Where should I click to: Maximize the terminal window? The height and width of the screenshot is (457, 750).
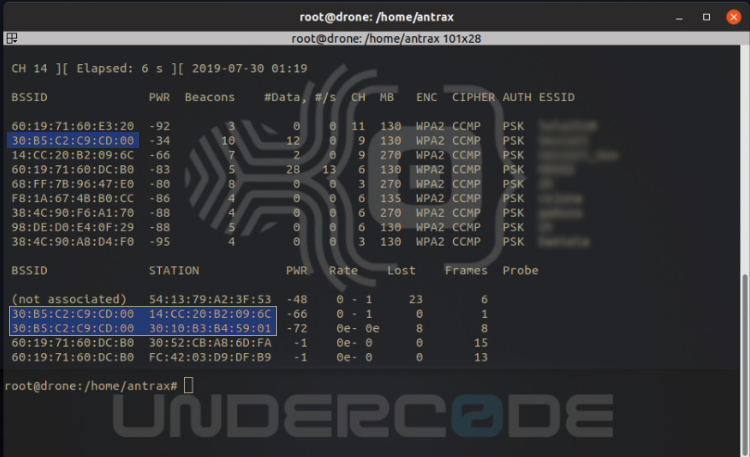coord(706,17)
